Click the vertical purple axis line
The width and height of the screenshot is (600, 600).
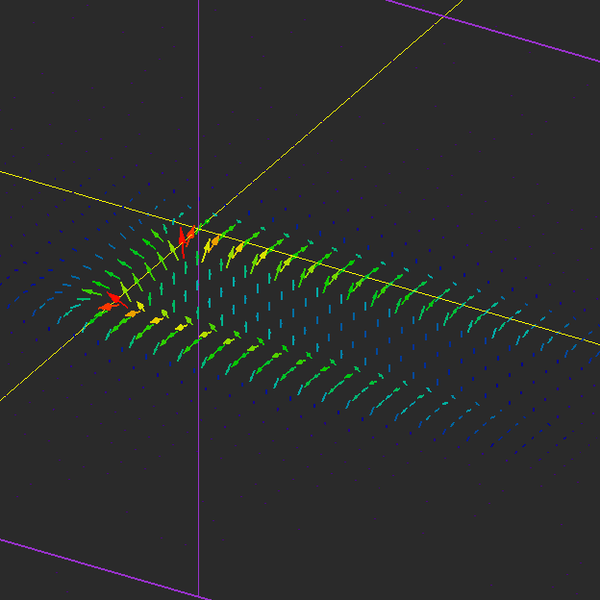coord(199,300)
